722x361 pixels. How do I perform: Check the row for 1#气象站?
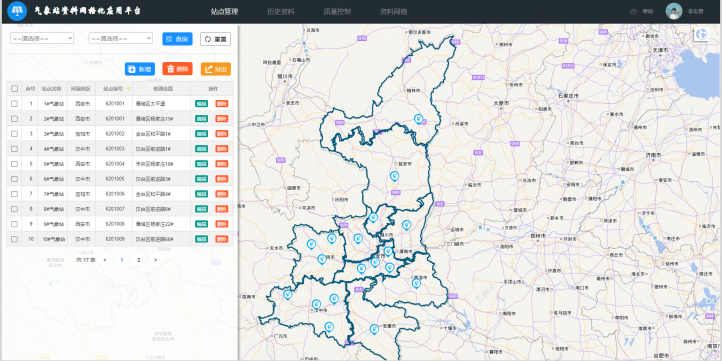click(x=14, y=104)
